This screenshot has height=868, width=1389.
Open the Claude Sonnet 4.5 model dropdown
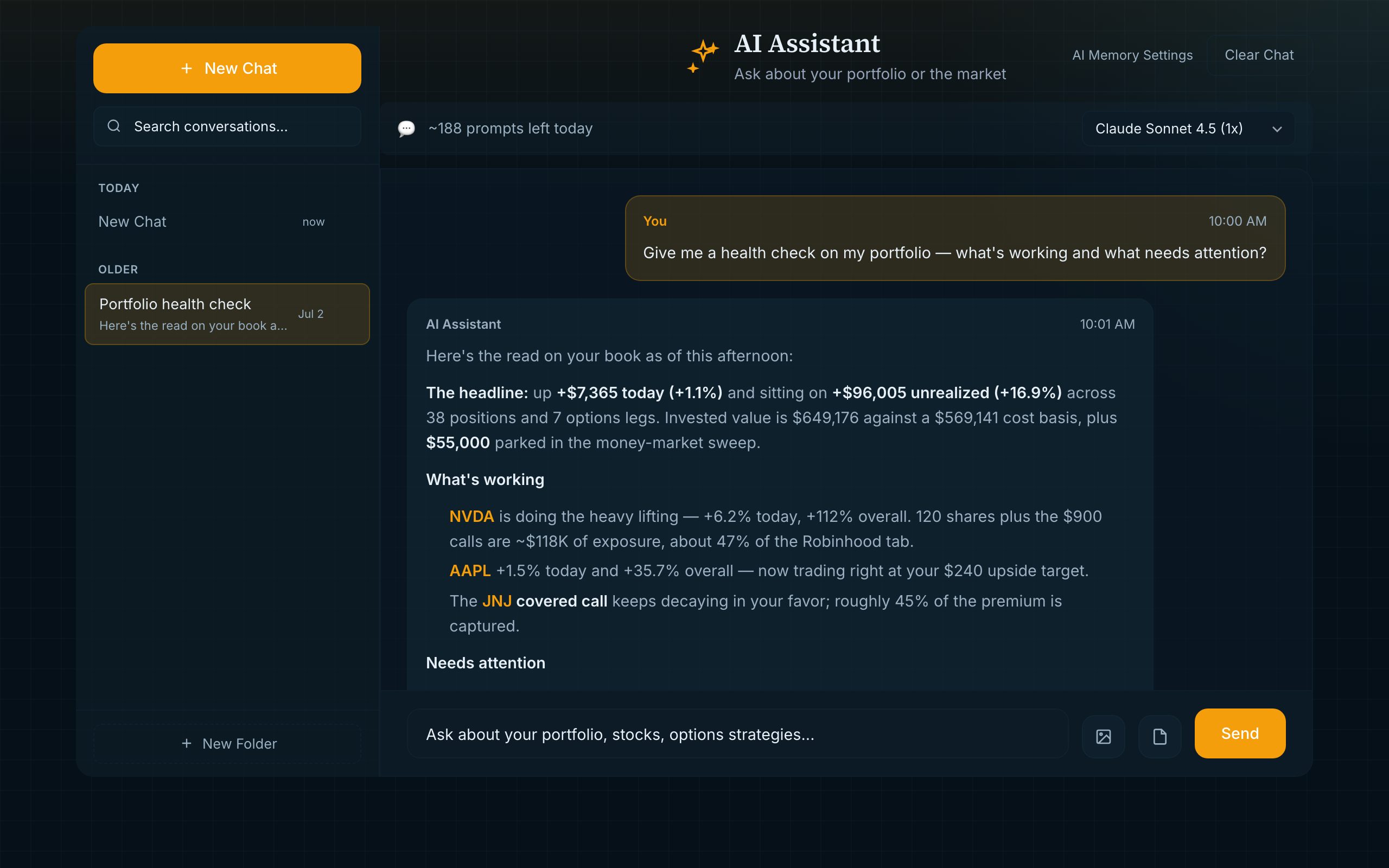click(x=1188, y=129)
